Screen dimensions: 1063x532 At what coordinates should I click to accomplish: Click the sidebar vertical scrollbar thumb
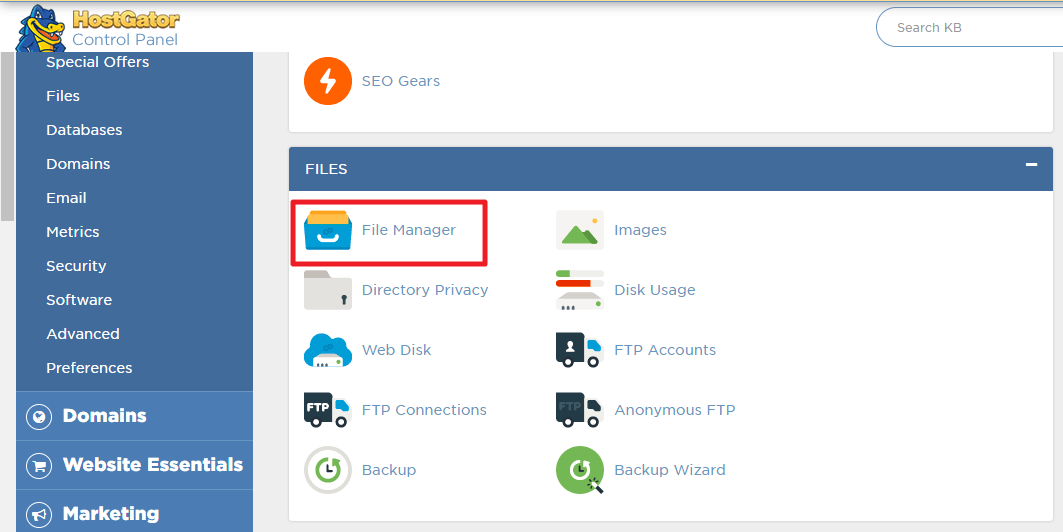tap(7, 137)
